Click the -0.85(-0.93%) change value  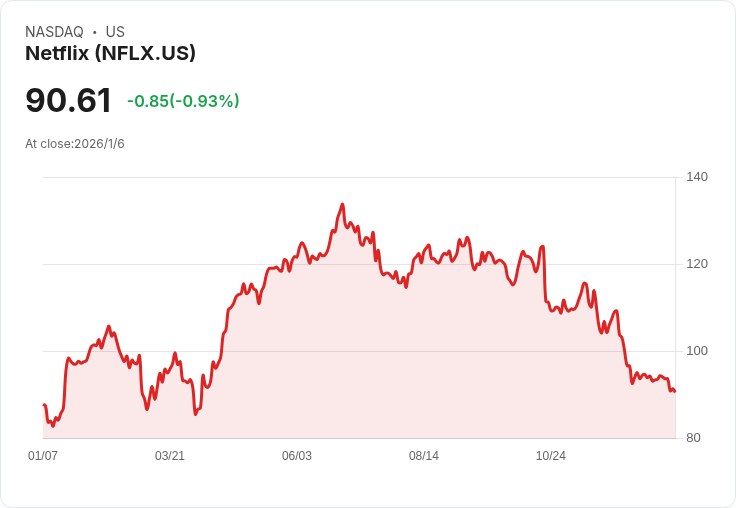point(183,101)
